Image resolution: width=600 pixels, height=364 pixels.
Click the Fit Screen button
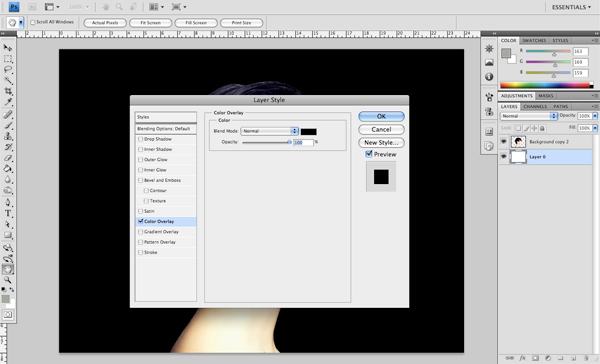click(x=150, y=23)
